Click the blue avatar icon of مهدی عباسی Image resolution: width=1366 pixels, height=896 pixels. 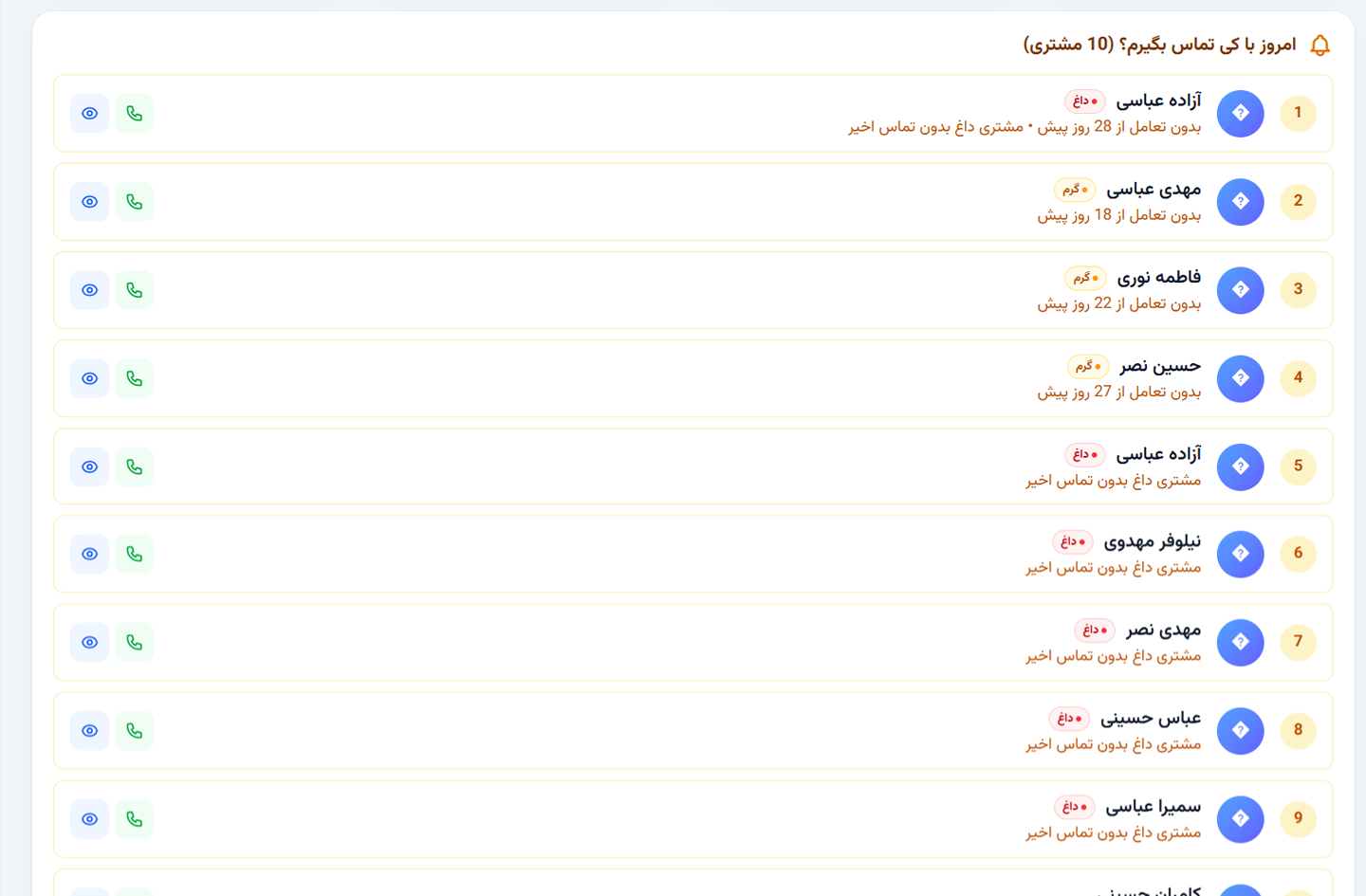point(1241,202)
